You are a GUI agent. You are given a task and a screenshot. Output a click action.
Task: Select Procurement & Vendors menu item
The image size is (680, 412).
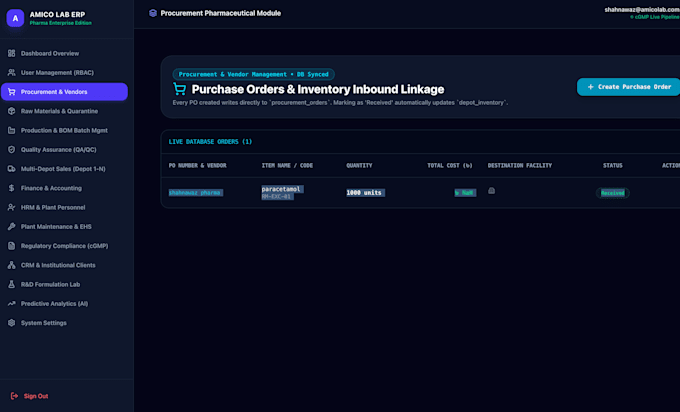[x=64, y=92]
